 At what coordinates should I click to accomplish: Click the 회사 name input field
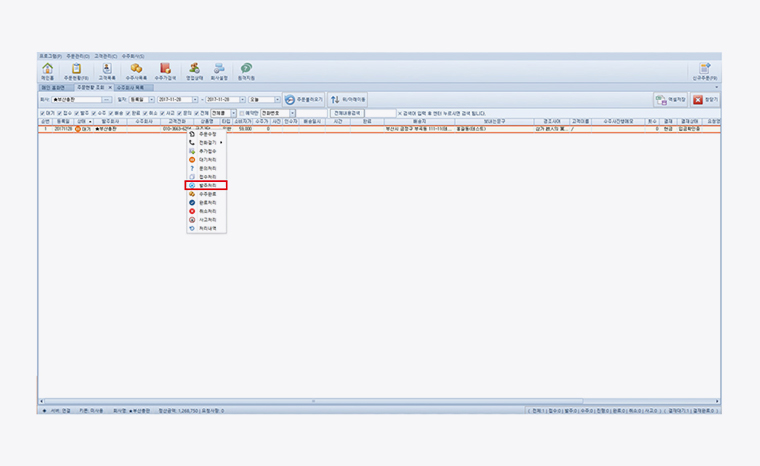[76, 100]
